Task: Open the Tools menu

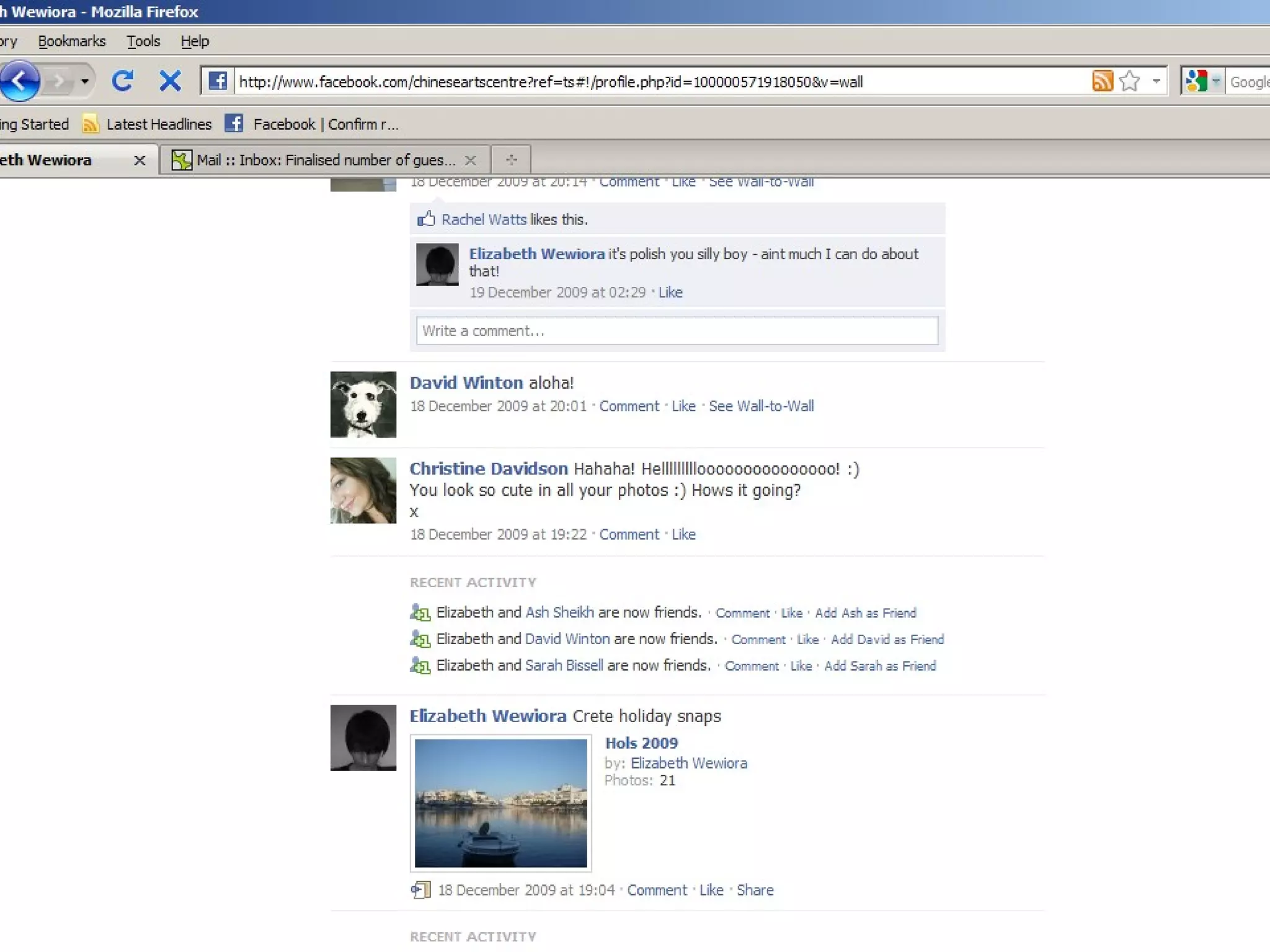Action: pos(143,42)
